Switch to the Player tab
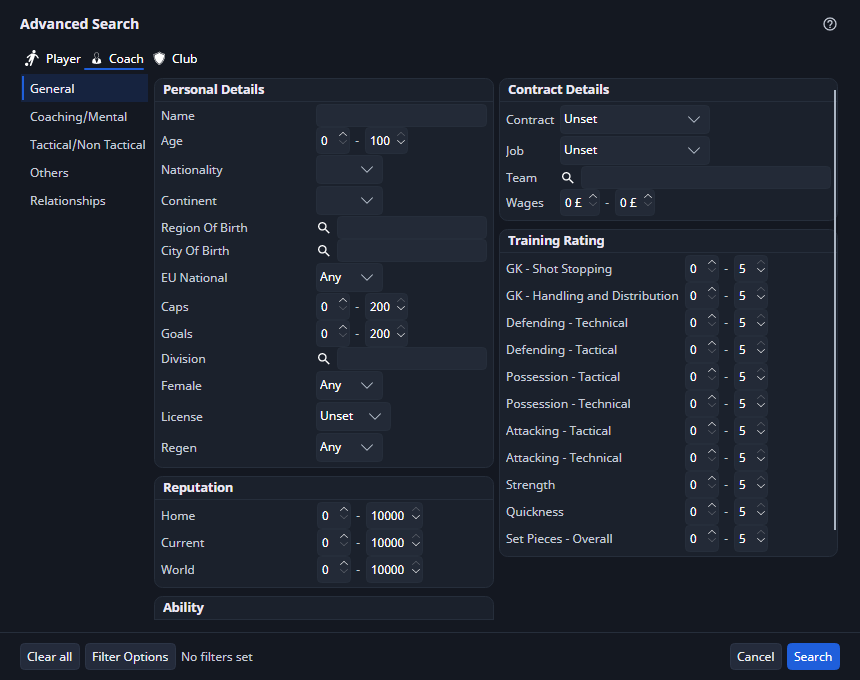 pyautogui.click(x=53, y=59)
